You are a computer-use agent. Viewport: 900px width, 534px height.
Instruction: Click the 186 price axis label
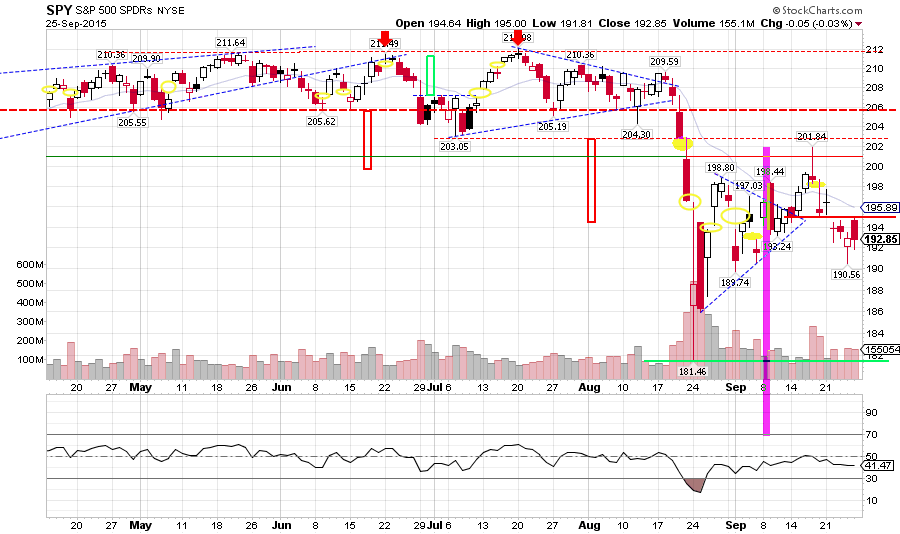click(875, 312)
